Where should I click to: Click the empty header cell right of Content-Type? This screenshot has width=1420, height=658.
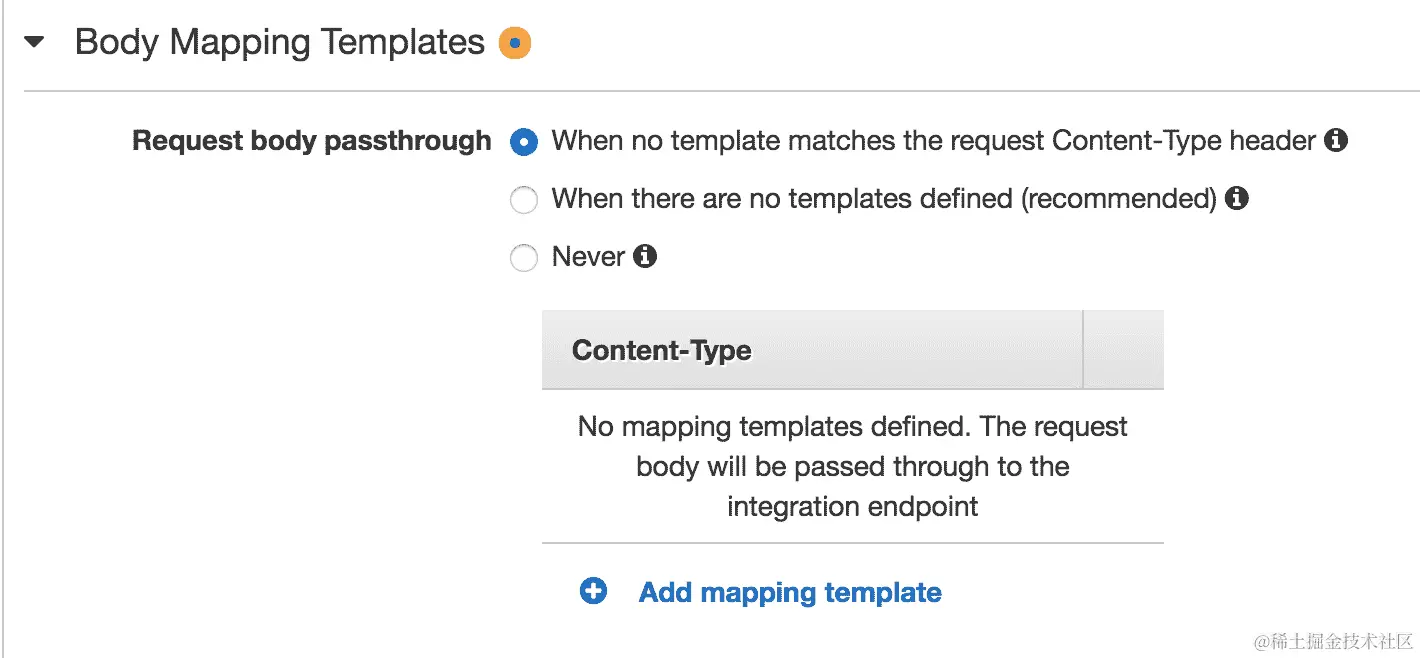(x=1124, y=350)
